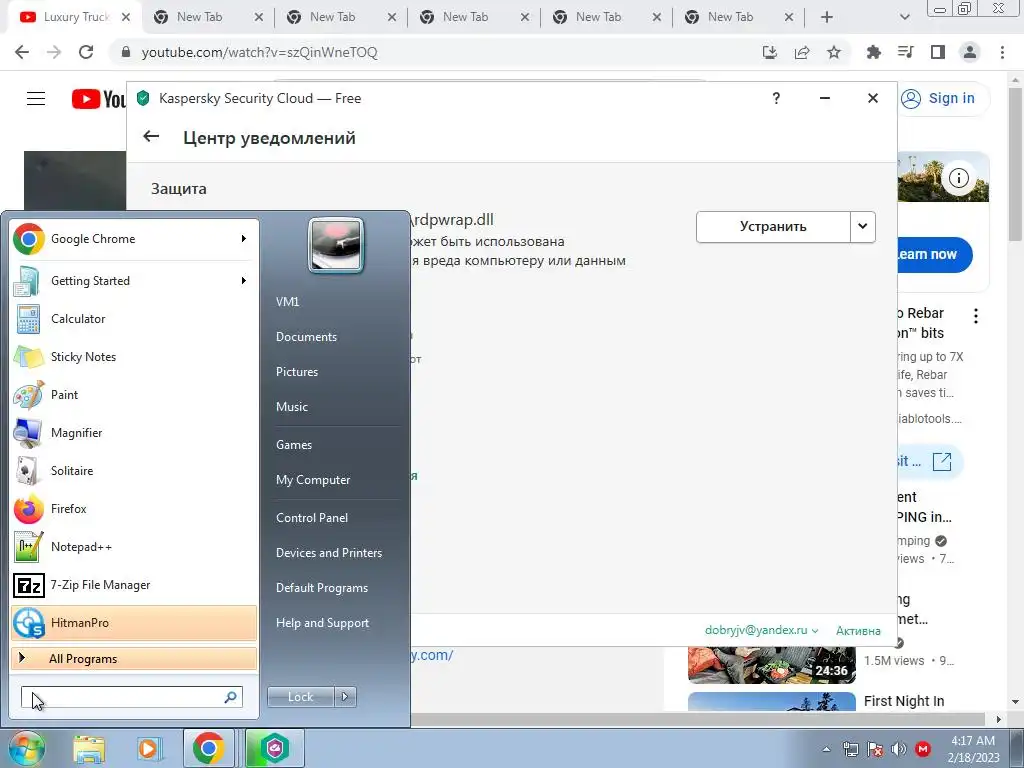
Task: Open Magnifier from Start menu
Action: [x=134, y=432]
